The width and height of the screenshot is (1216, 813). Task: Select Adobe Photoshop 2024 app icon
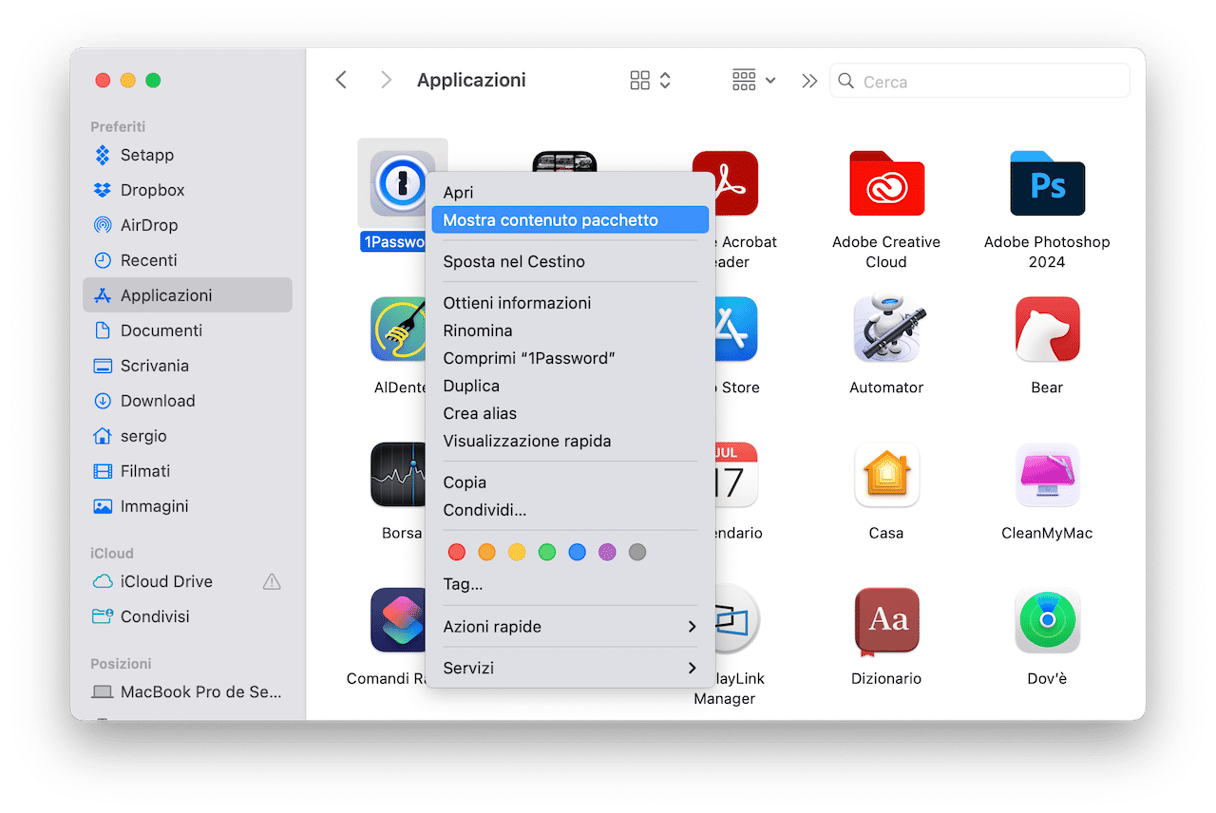pos(1047,184)
